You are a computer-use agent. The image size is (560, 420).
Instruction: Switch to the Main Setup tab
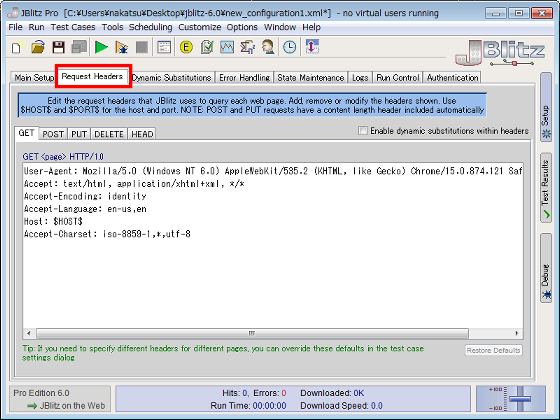click(34, 78)
